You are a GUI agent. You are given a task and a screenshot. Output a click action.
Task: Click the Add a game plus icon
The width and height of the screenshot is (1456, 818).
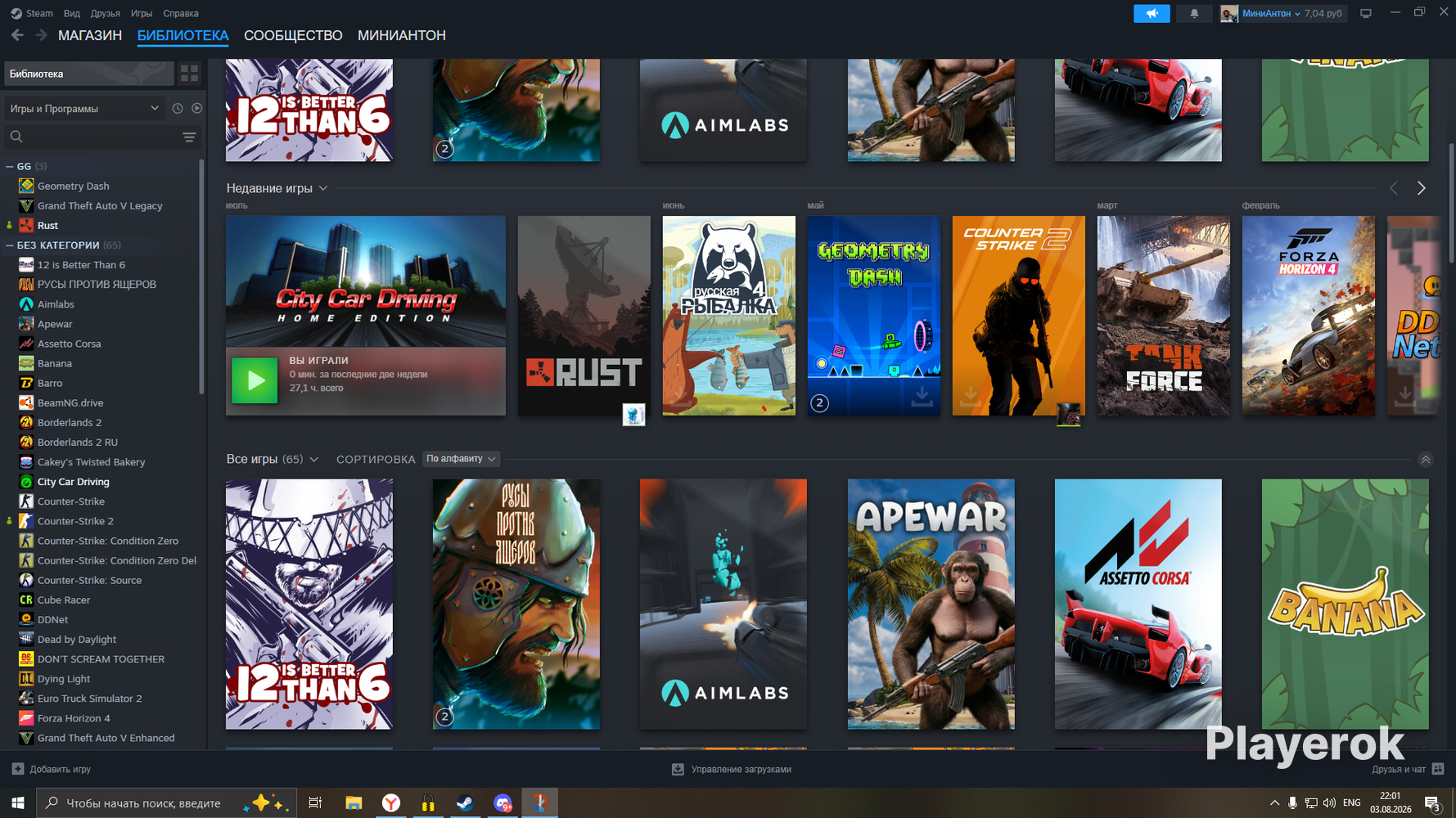[x=18, y=769]
